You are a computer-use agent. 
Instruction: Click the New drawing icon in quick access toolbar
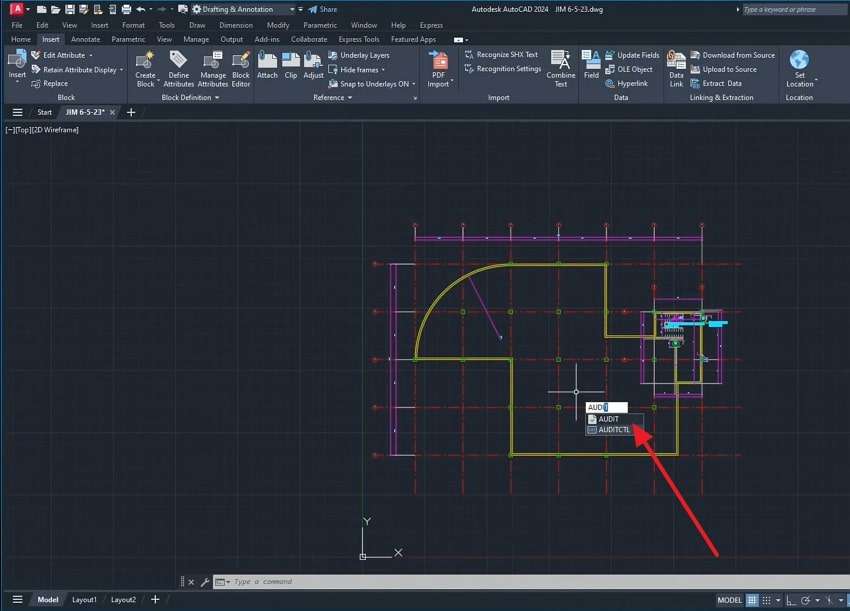point(42,9)
